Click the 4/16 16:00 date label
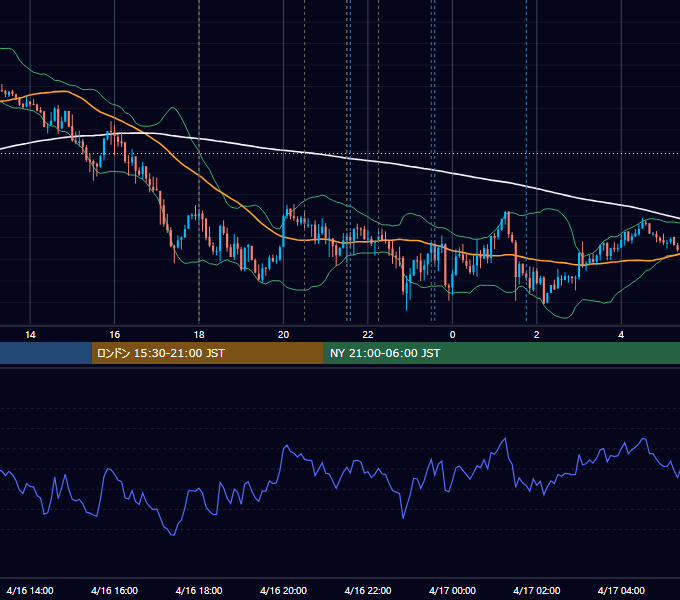680x600 pixels. click(x=114, y=590)
